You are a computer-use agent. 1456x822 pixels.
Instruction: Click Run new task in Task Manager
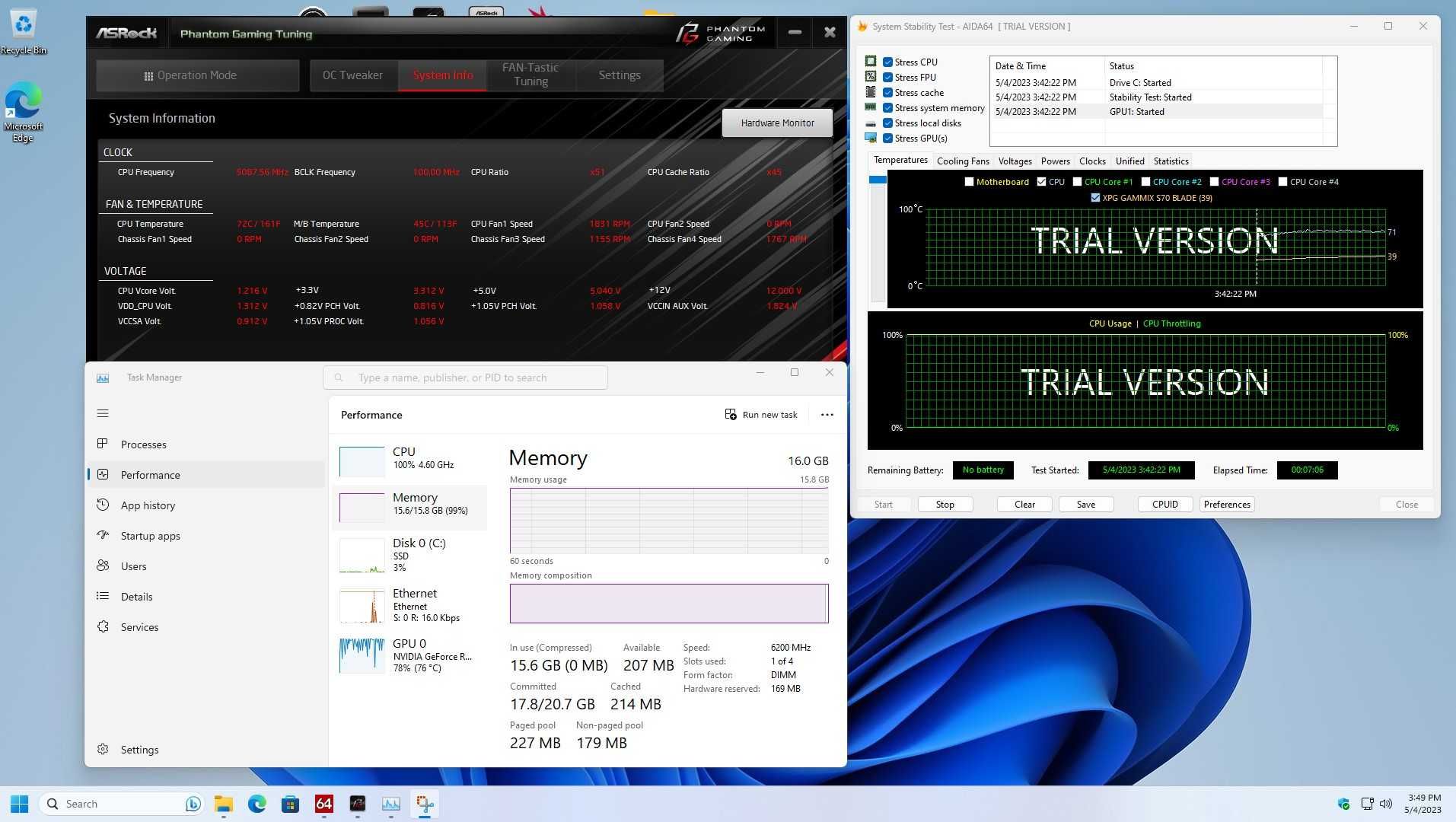point(761,415)
